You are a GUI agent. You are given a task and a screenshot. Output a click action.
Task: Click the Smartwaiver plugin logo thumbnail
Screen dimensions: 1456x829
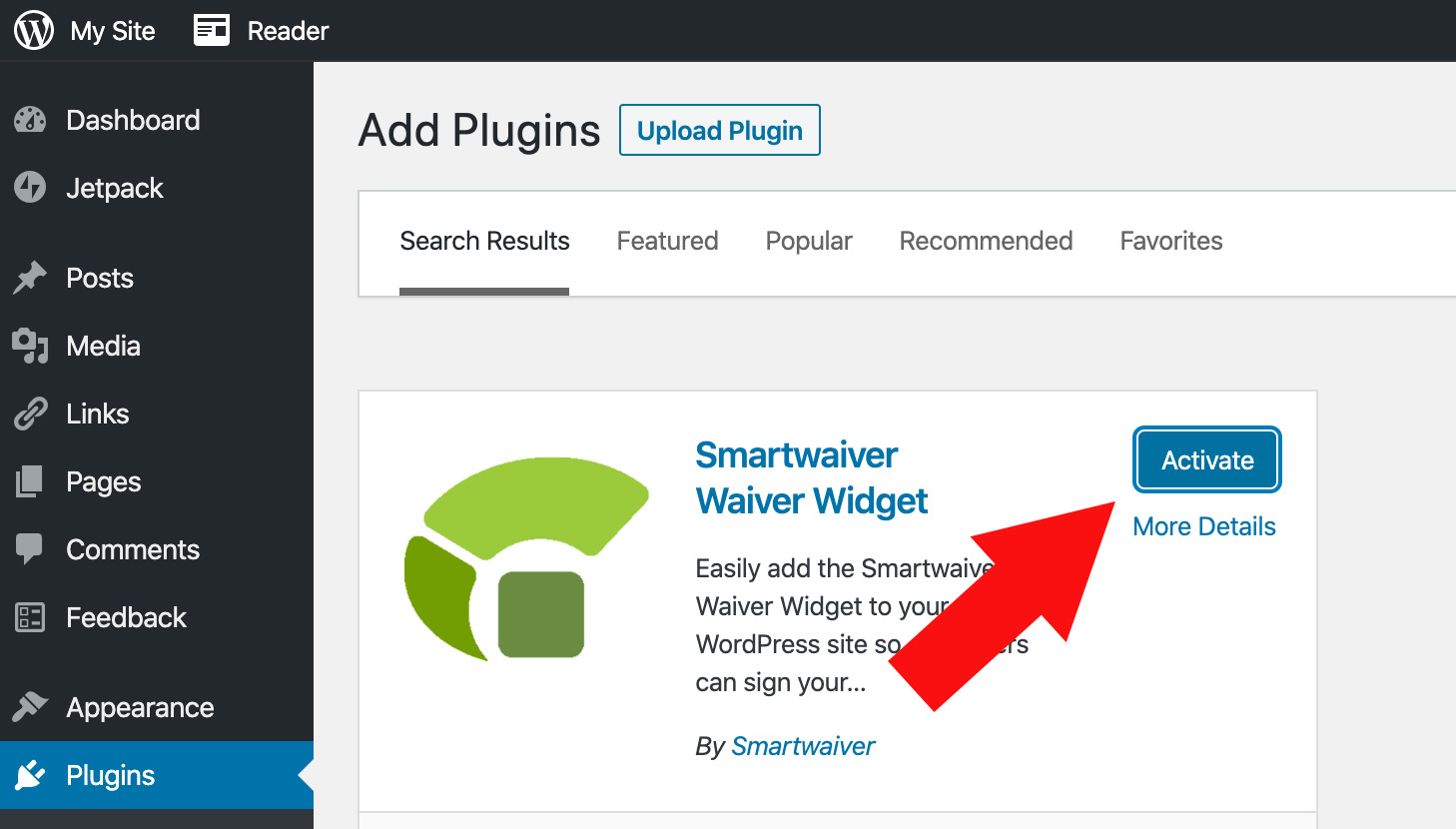click(526, 559)
